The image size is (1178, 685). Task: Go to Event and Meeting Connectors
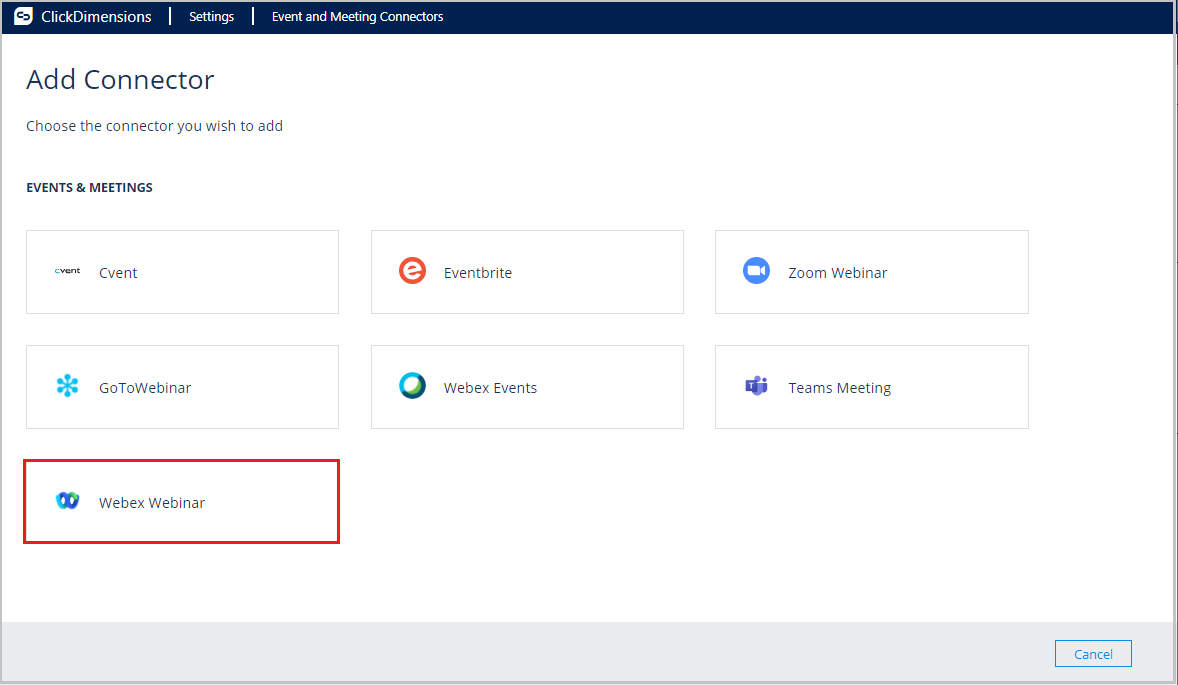click(x=358, y=17)
